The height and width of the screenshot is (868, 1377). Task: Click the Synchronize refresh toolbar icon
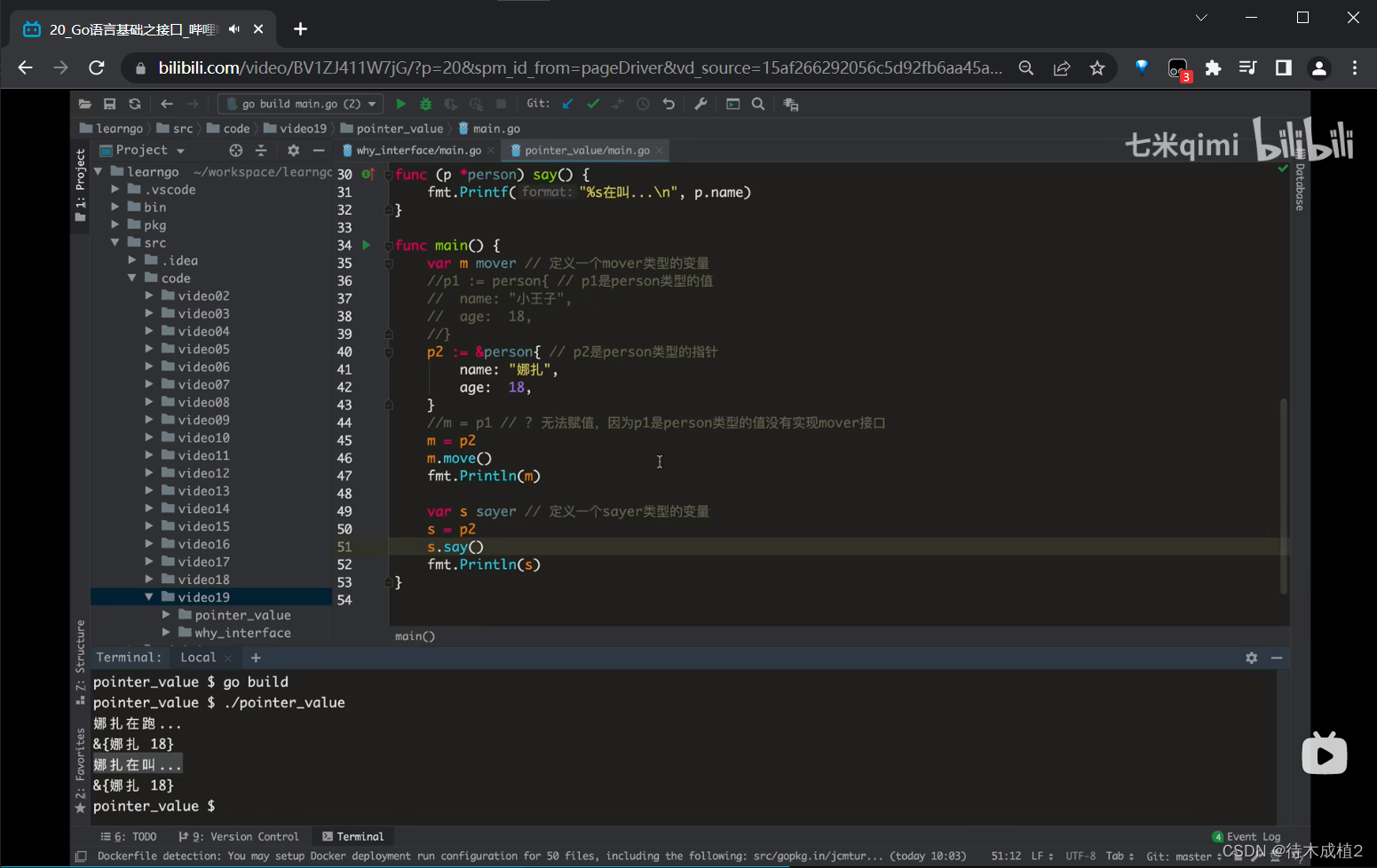[x=135, y=104]
